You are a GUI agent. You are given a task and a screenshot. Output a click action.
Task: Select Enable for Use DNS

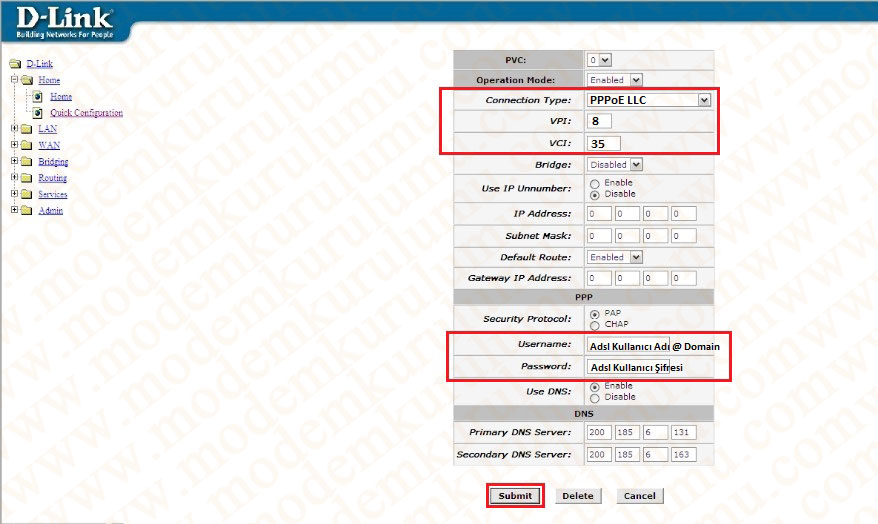click(595, 387)
